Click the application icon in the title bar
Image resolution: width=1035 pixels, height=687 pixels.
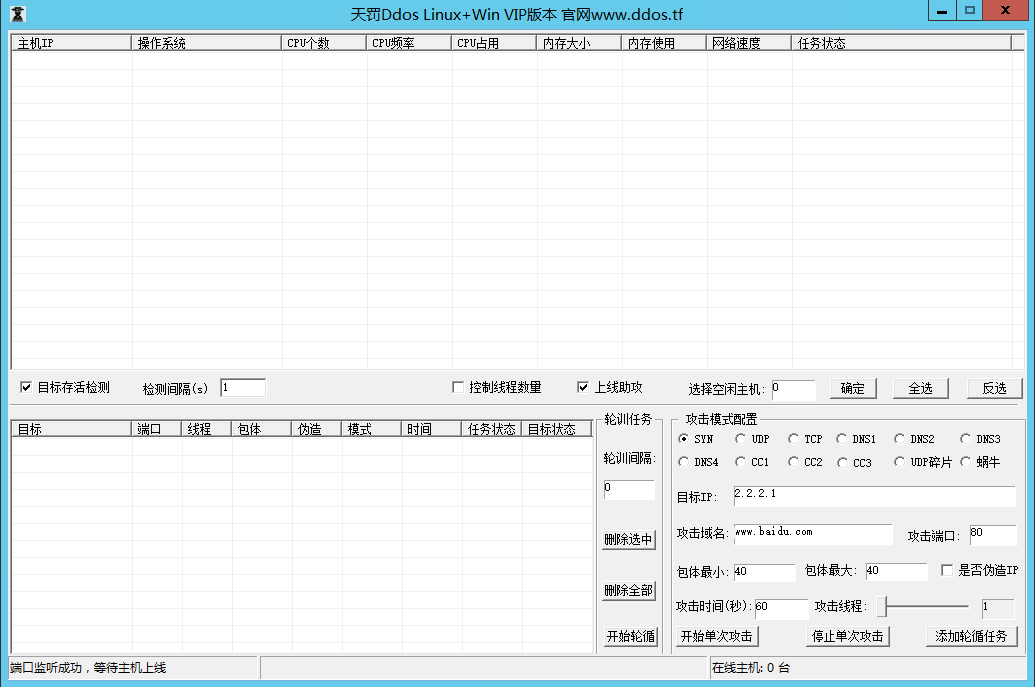[18, 14]
